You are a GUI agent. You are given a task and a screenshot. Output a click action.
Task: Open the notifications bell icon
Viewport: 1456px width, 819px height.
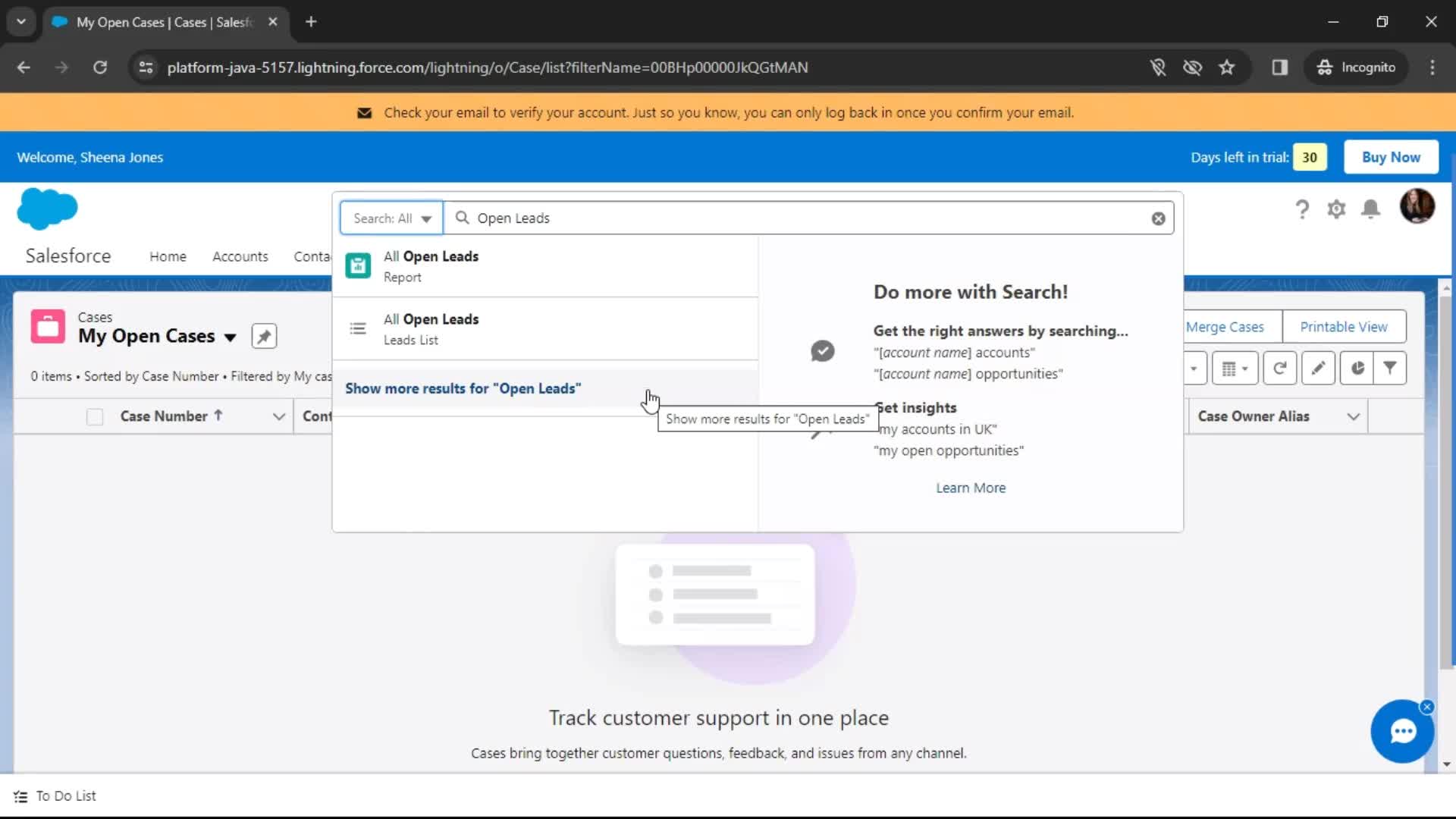(1370, 209)
